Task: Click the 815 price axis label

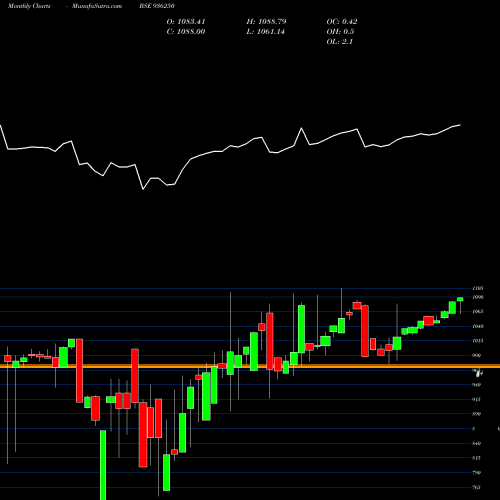Action: [476, 458]
